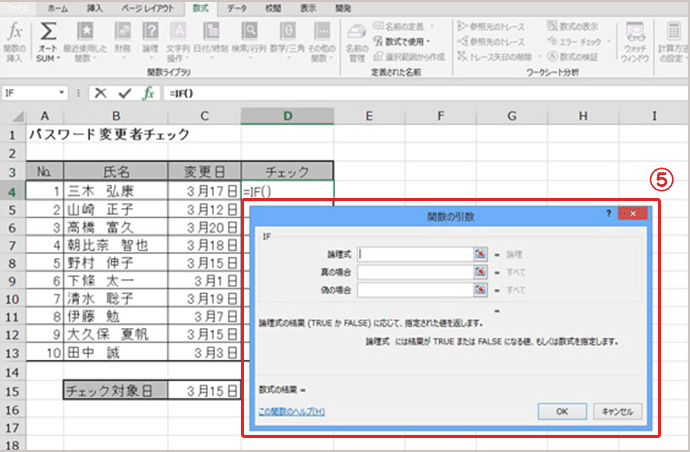
Task: Select the title cell パスワード変更者チェック
Action: (x=110, y=134)
